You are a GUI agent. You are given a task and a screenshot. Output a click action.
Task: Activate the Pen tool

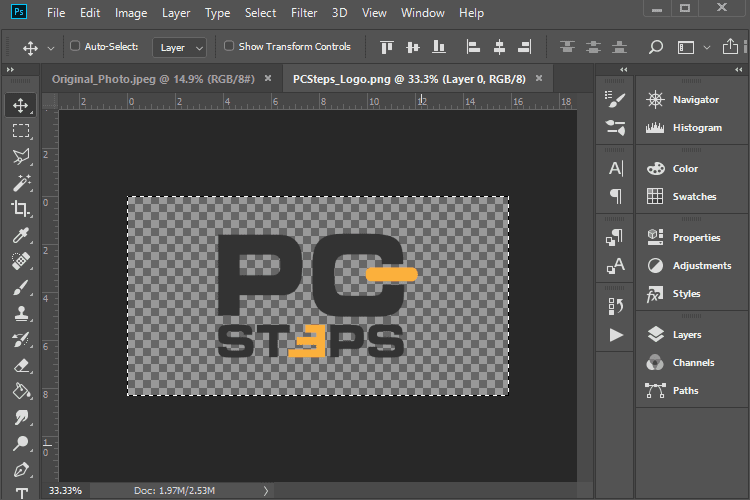(21, 470)
